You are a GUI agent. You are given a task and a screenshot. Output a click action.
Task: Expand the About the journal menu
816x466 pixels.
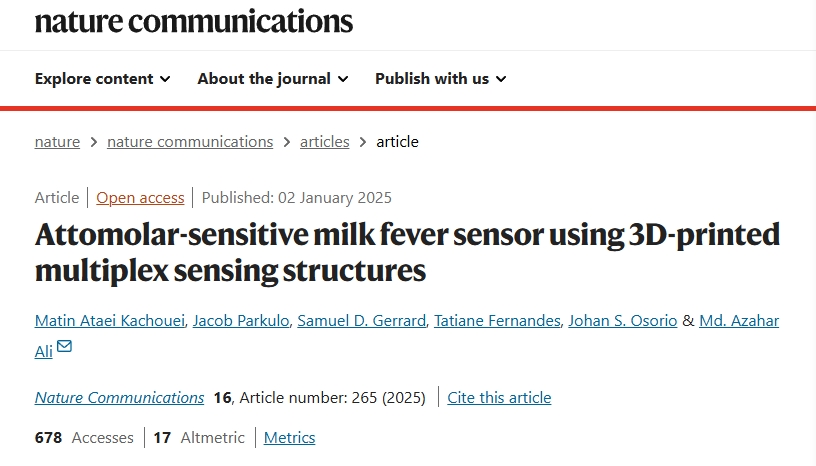[x=272, y=79]
